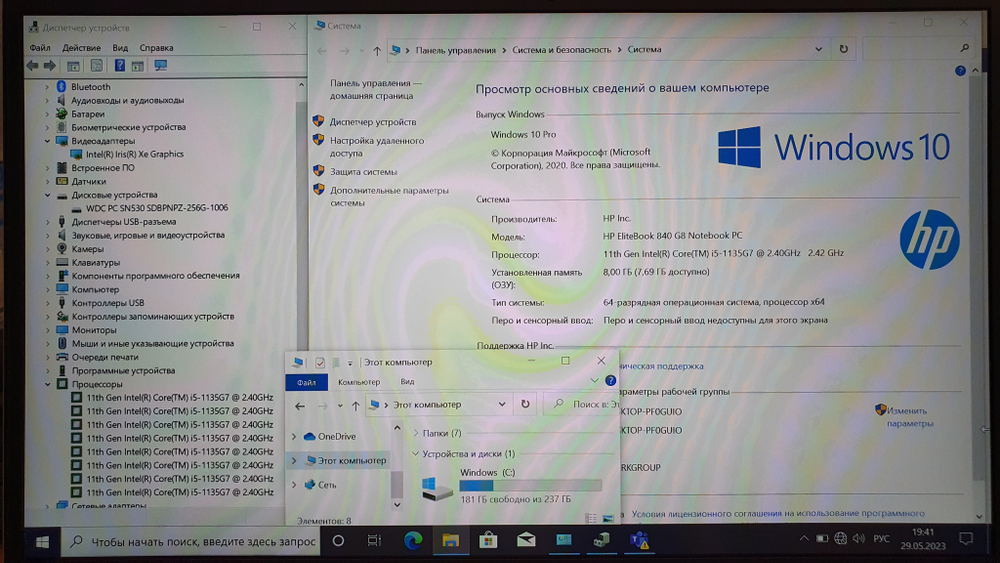Click Изменить параметры link
The image size is (1000, 563).
point(909,417)
